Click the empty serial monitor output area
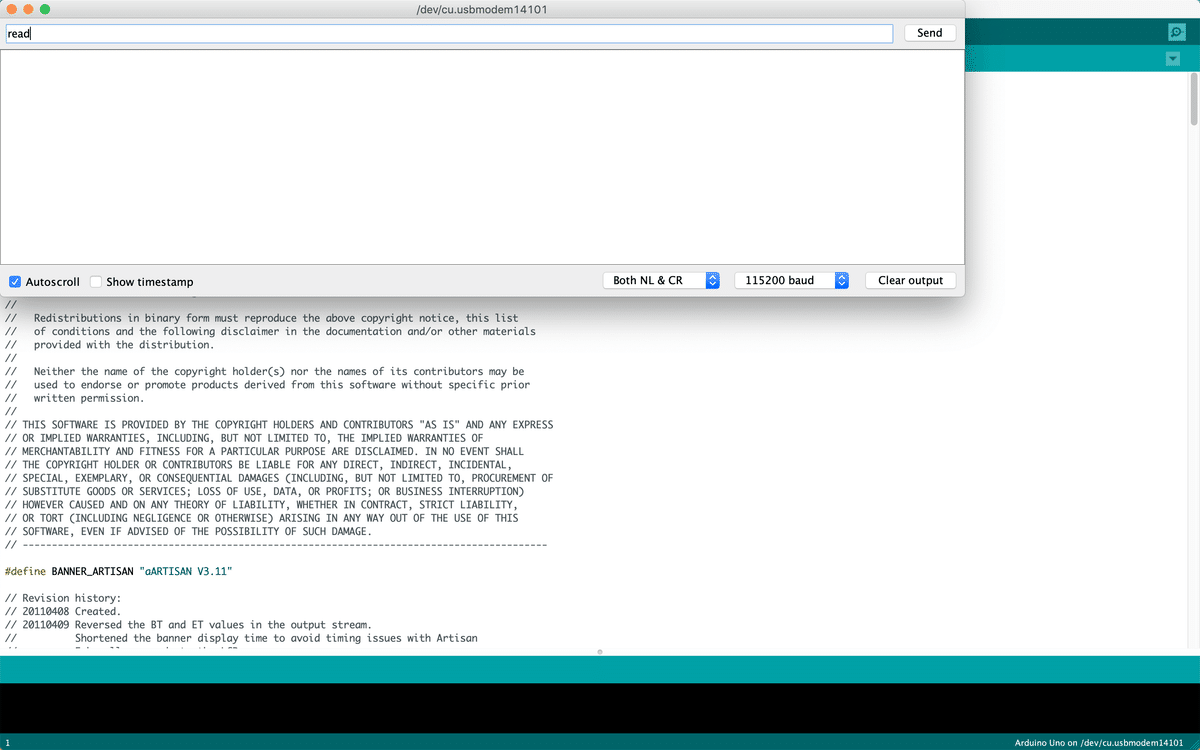Screen dimensions: 1200x750 482,157
